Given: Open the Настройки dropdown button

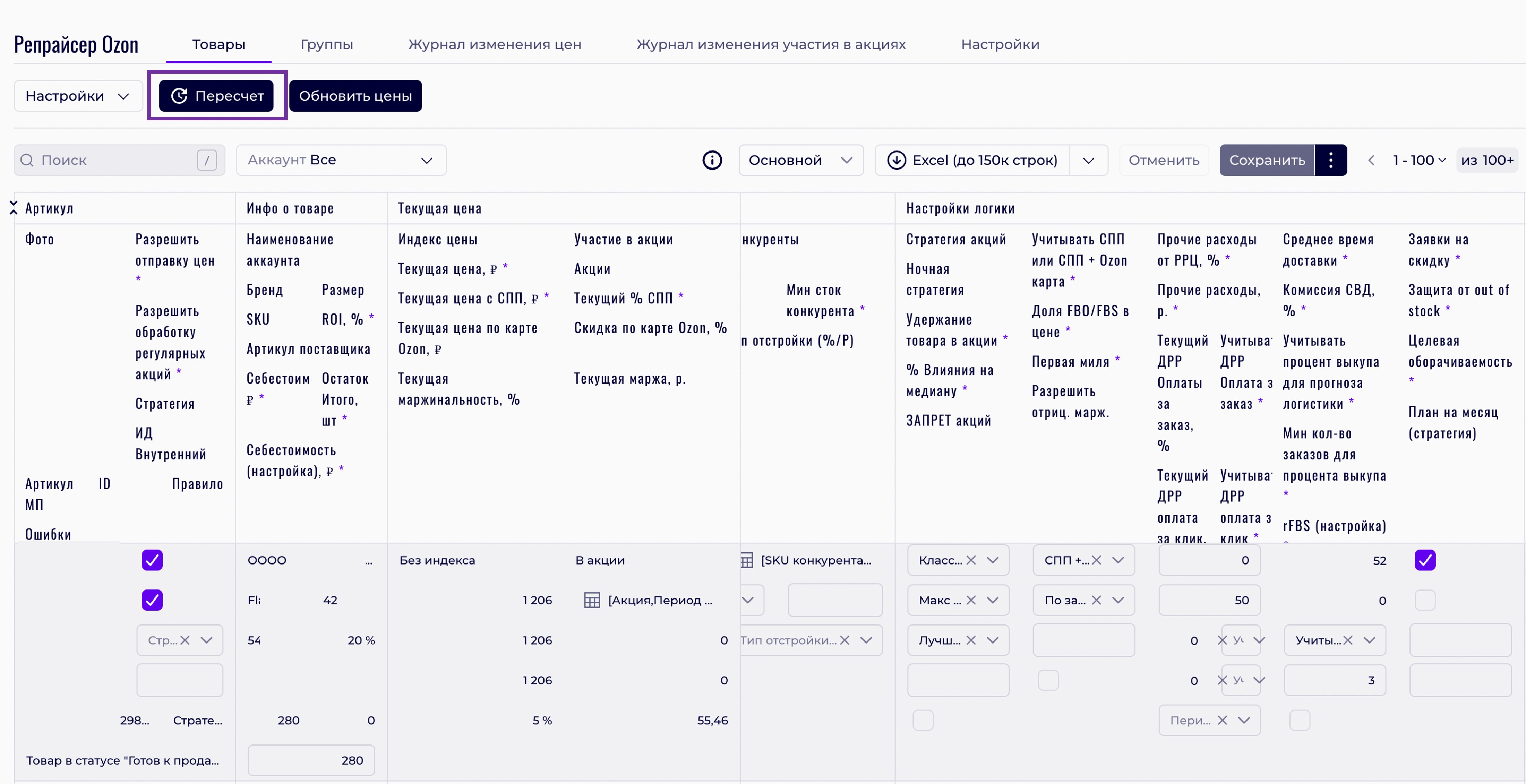Looking at the screenshot, I should (78, 96).
